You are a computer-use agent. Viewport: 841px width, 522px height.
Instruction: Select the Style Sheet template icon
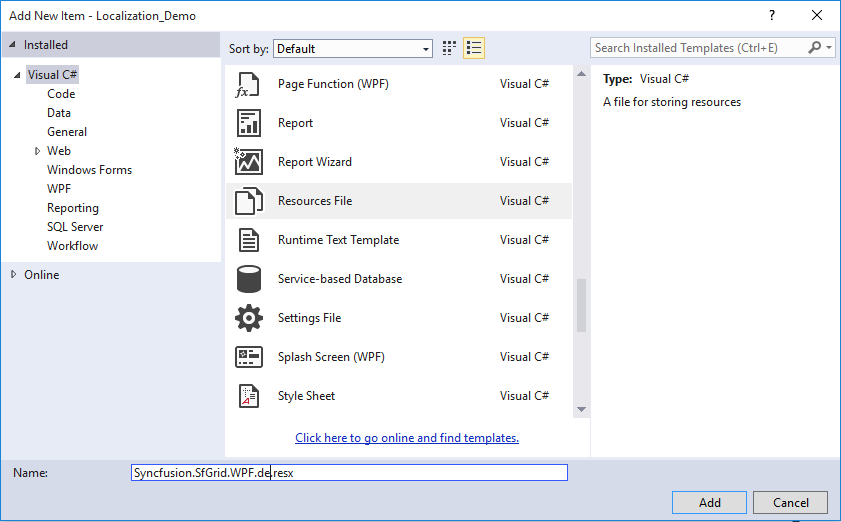(x=248, y=396)
